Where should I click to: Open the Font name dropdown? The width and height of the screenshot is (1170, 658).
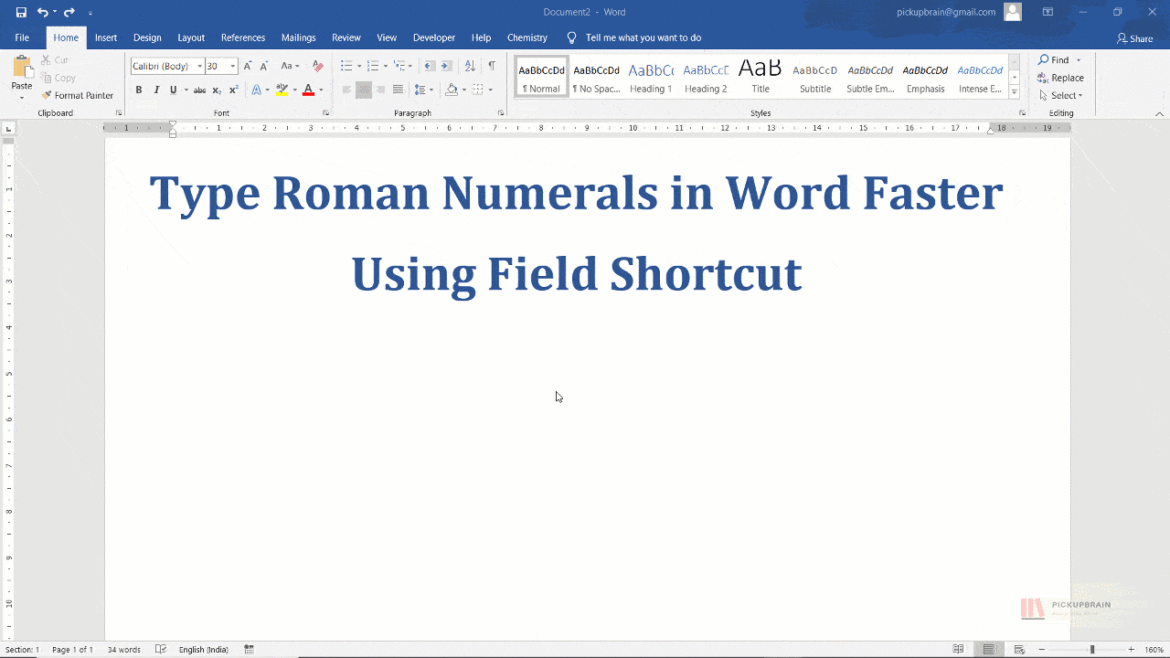(x=199, y=65)
